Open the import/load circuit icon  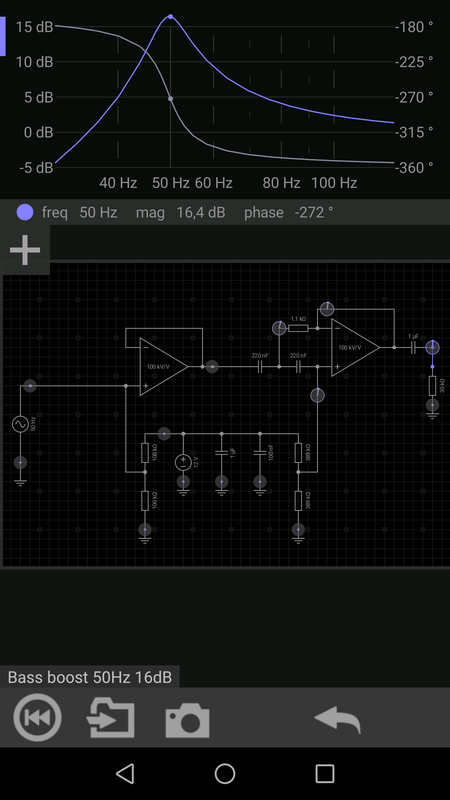(111, 718)
